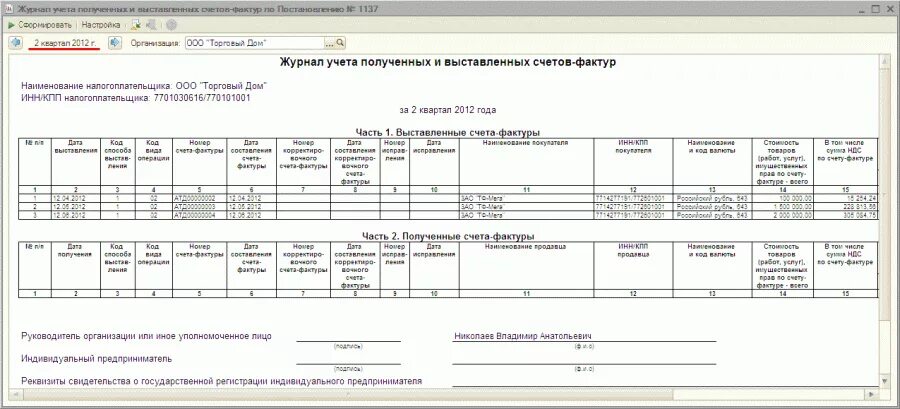Click the amount 2 000 000,00 cell
The image size is (900, 409).
(782, 215)
